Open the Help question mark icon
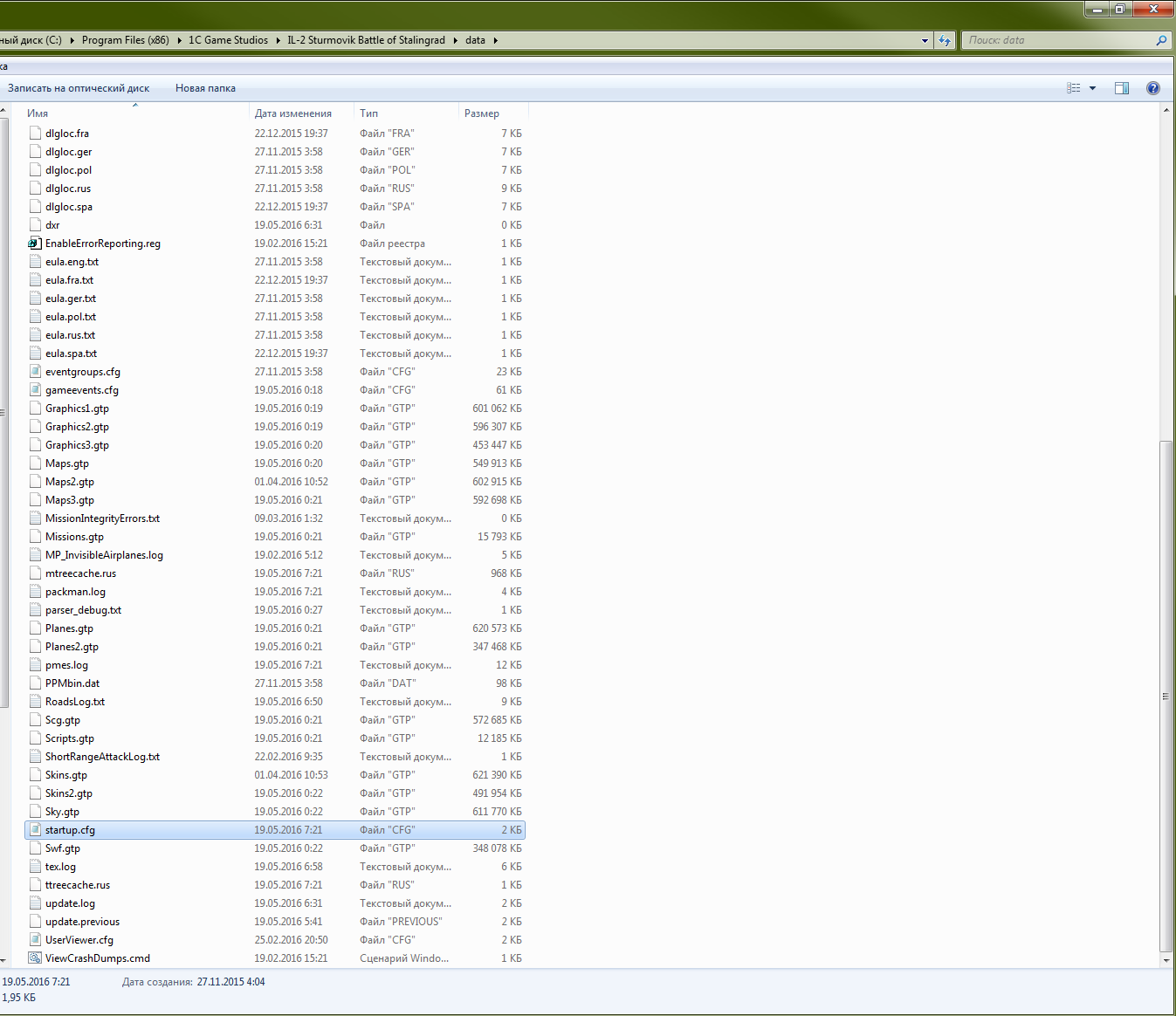Viewport: 1176px width, 1016px height. tap(1152, 88)
